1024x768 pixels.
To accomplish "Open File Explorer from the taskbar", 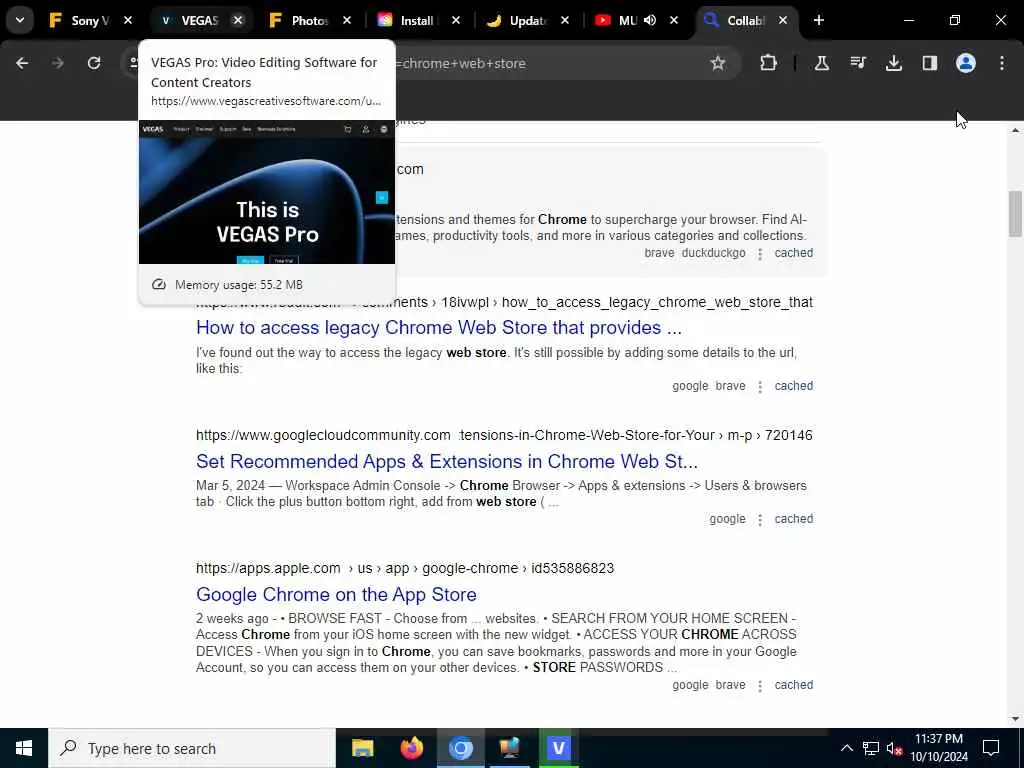I will pyautogui.click(x=362, y=748).
